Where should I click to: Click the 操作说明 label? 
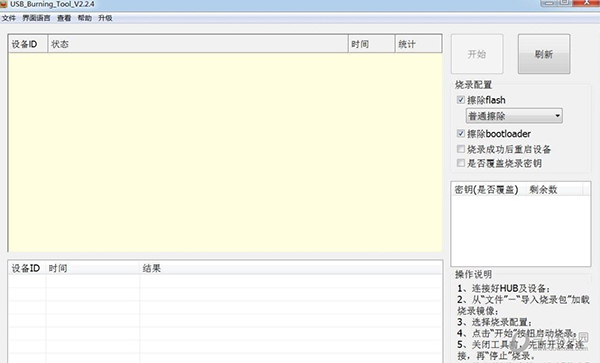pyautogui.click(x=473, y=274)
